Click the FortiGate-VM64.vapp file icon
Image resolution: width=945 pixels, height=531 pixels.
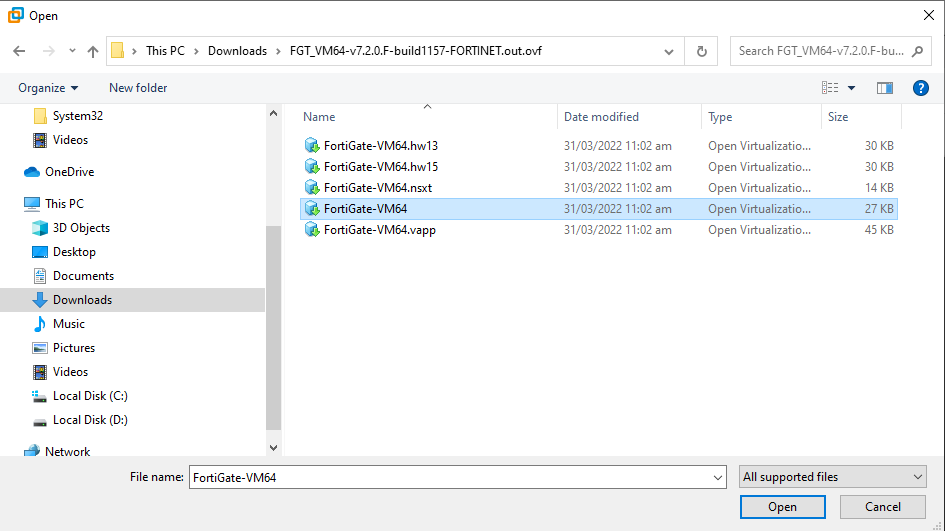click(x=312, y=230)
